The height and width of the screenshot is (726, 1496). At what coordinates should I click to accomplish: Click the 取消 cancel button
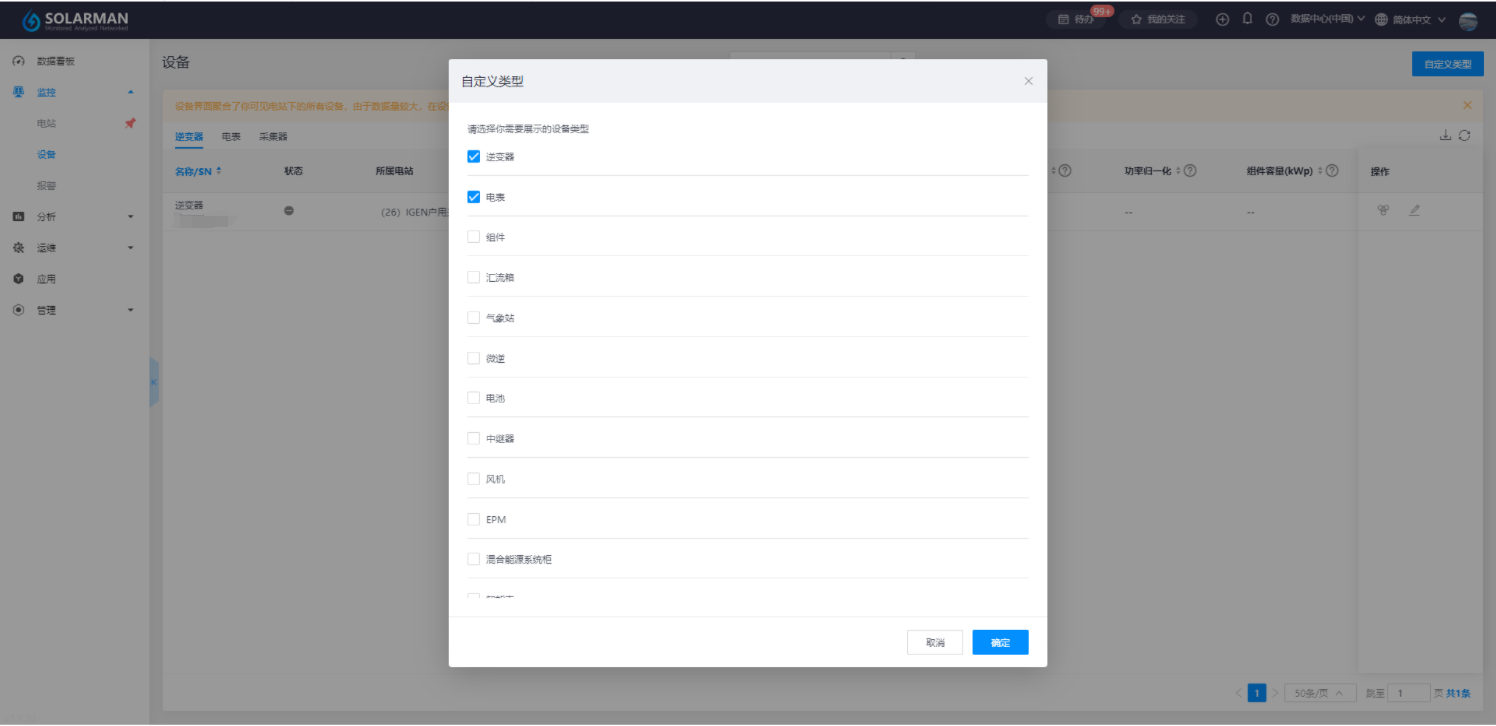(x=935, y=643)
